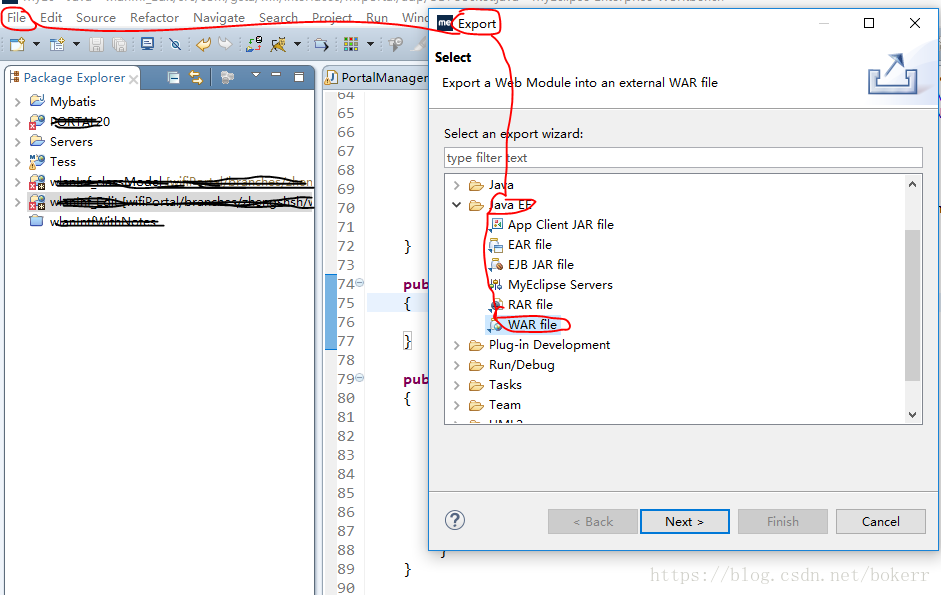The width and height of the screenshot is (941, 595).
Task: Close the Package Explorer tab
Action: point(133,79)
